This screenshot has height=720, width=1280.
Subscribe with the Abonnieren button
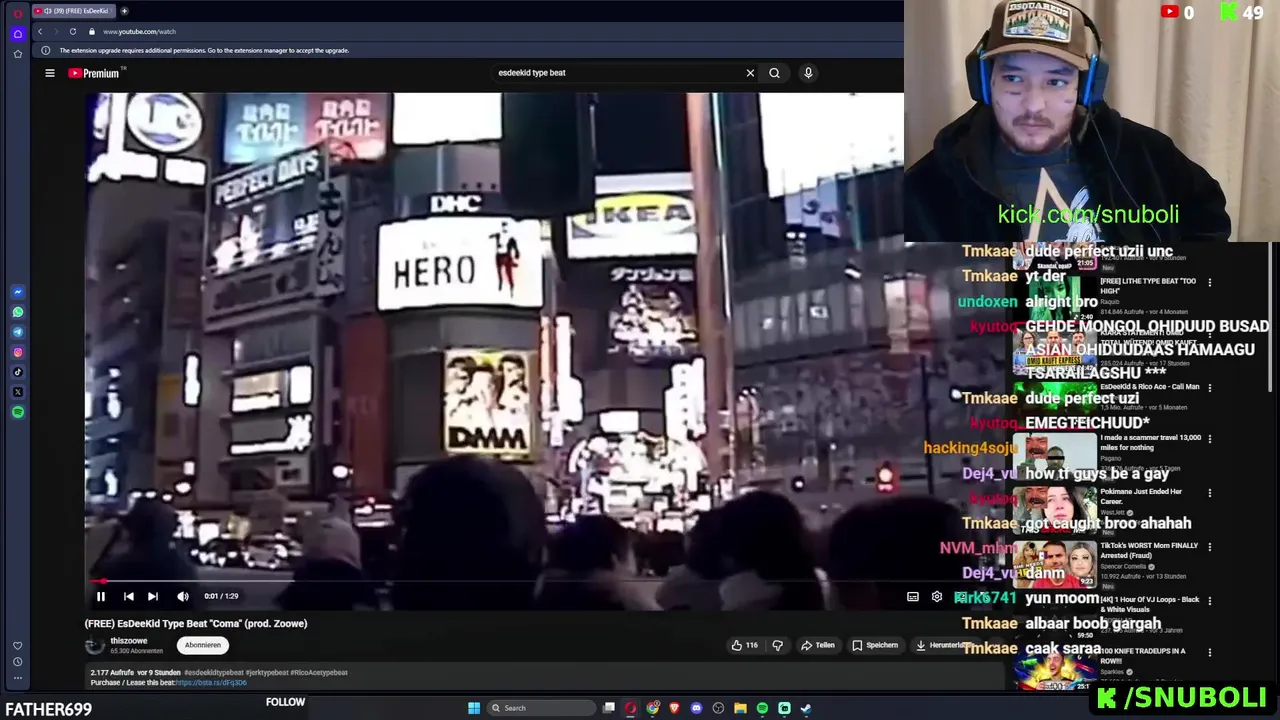tap(203, 645)
